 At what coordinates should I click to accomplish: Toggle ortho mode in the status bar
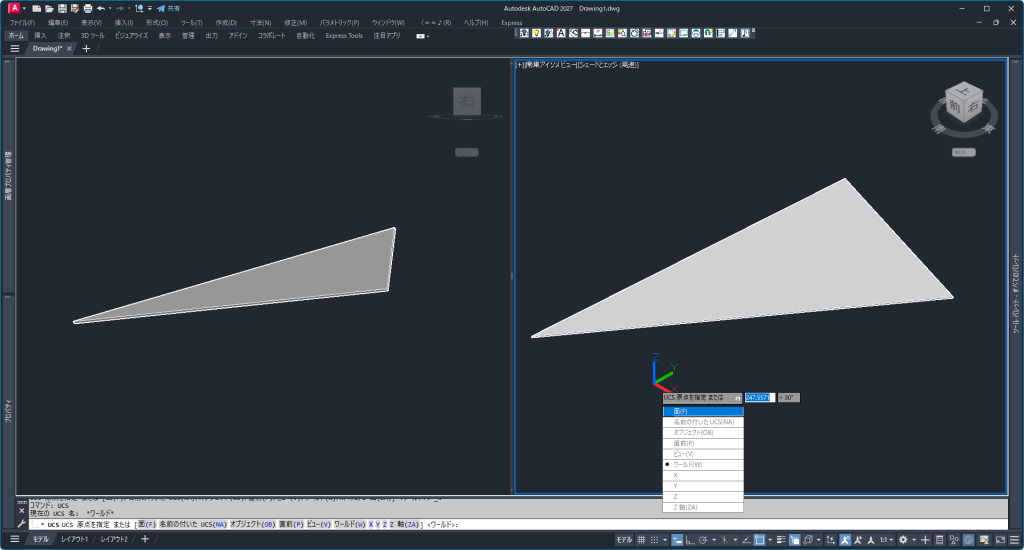point(691,540)
